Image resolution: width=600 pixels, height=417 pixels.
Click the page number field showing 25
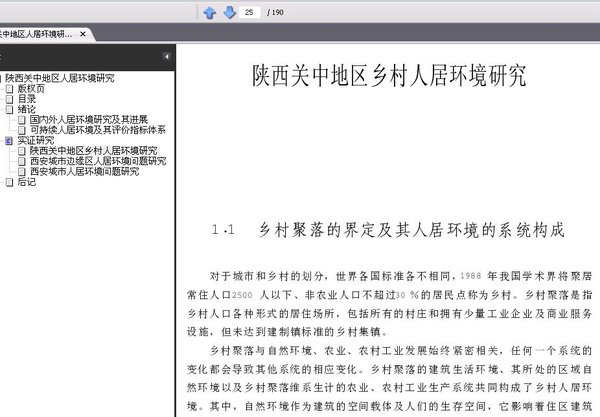[x=250, y=12]
